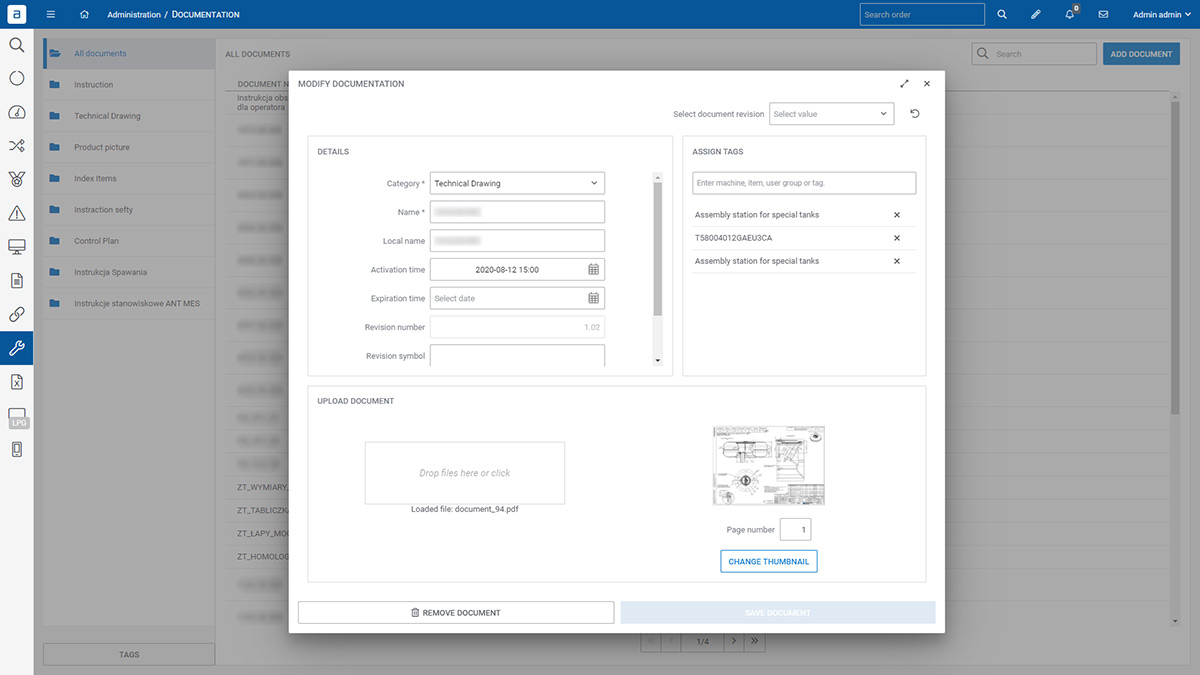The height and width of the screenshot is (675, 1200).
Task: Open Instrukcje stanowiskowe ANT MES folder
Action: click(x=129, y=303)
